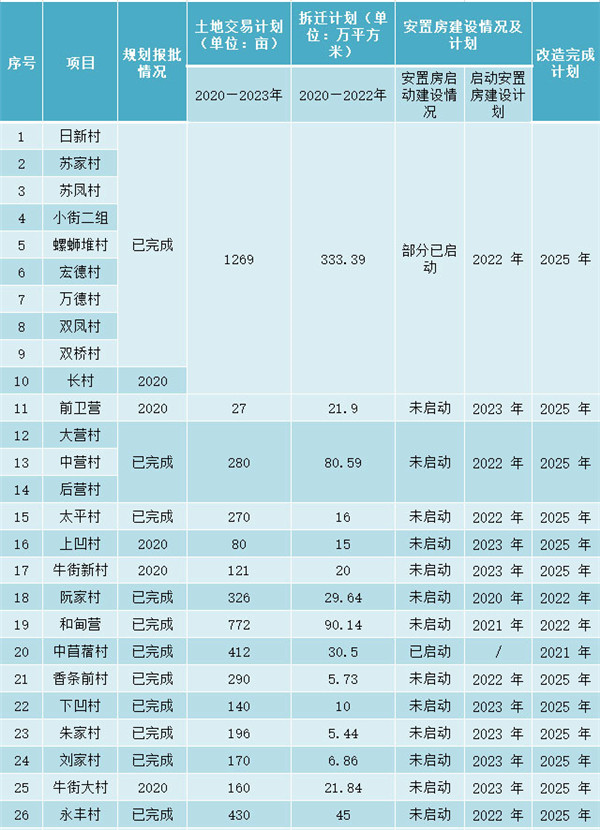Click the 永丰村 project cell
This screenshot has height=830, width=600.
tap(80, 813)
